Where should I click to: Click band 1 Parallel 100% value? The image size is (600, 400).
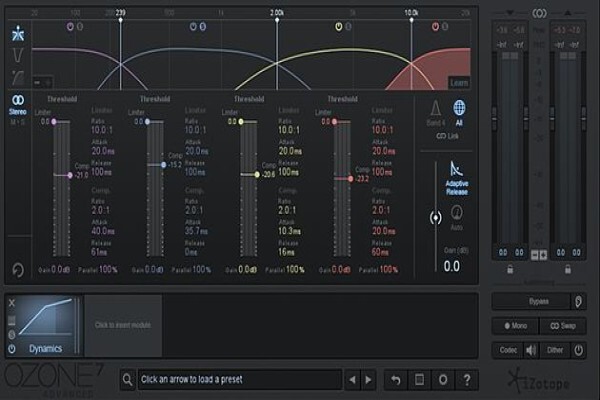(x=108, y=269)
